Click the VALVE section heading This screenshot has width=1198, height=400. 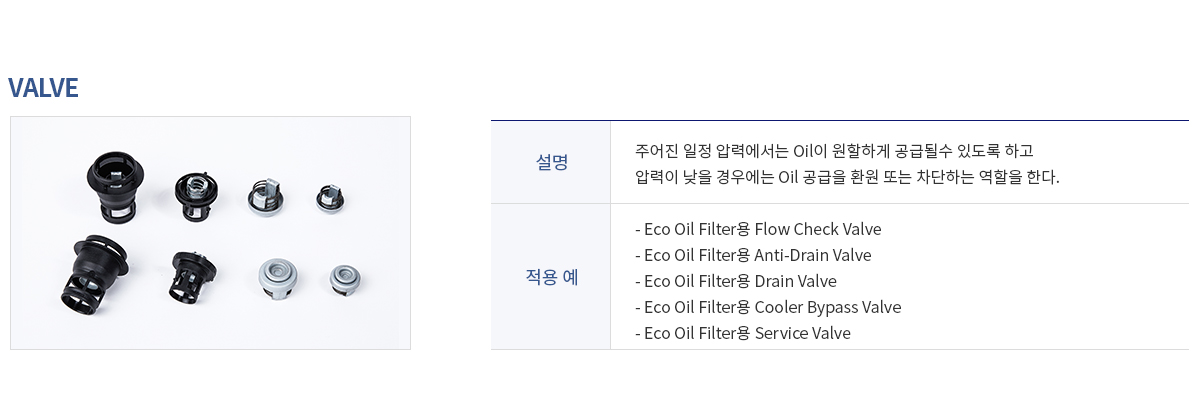coord(44,89)
